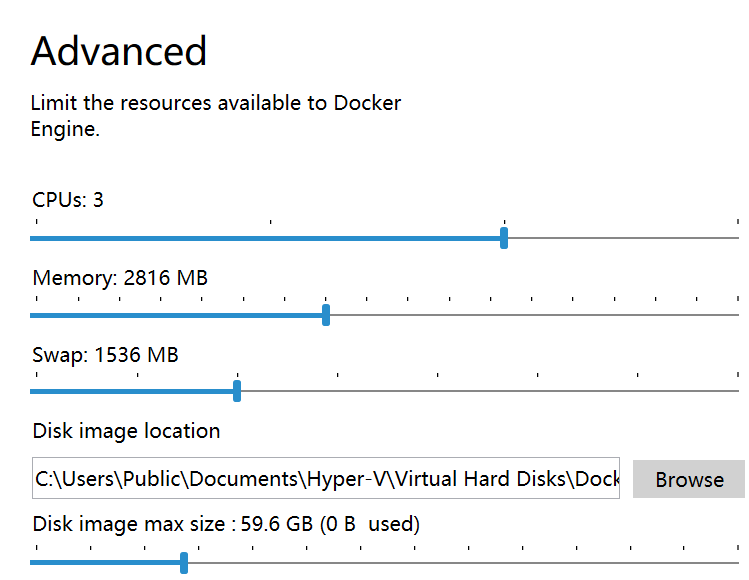Click the "Disk image max size" label text
This screenshot has width=749, height=580.
coord(130,524)
